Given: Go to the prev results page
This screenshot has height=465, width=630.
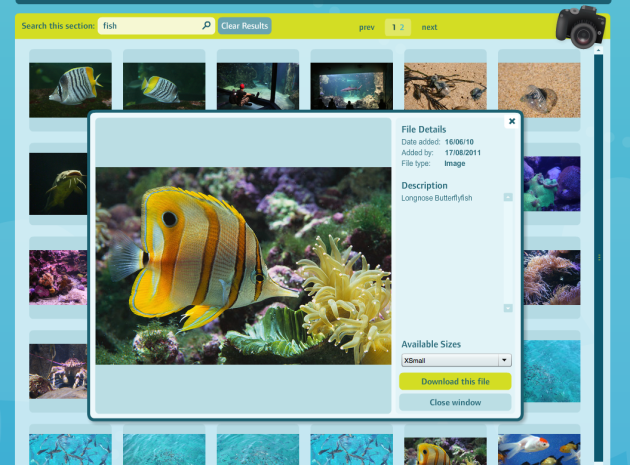Looking at the screenshot, I should (x=366, y=27).
